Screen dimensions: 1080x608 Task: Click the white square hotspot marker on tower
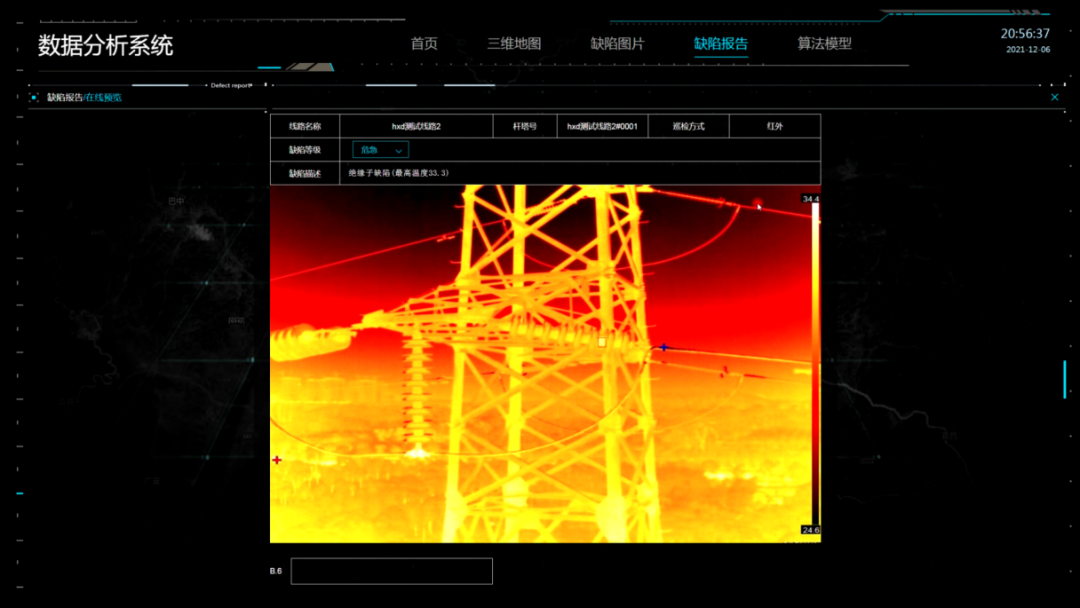602,342
